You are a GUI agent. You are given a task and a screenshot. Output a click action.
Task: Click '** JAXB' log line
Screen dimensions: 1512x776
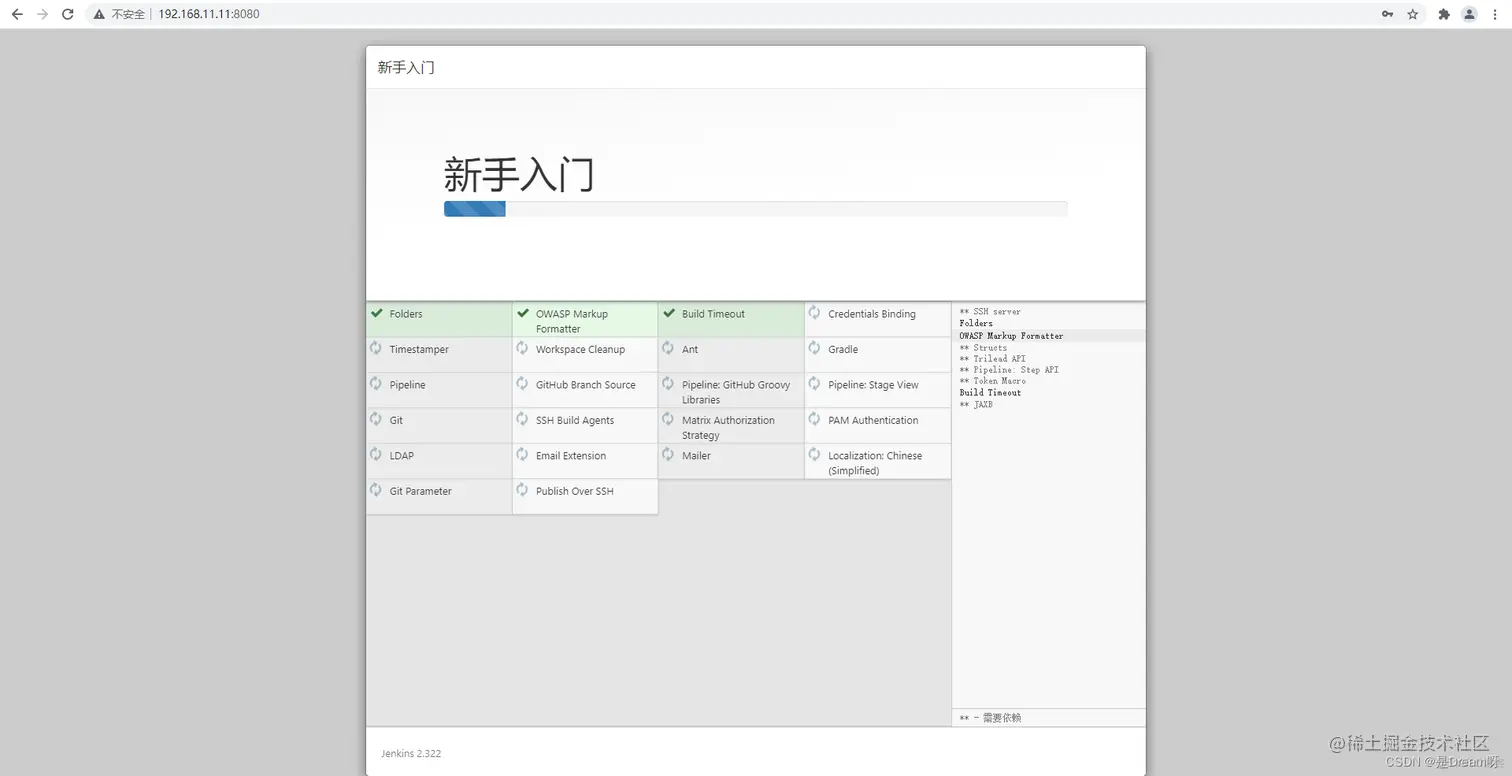976,404
